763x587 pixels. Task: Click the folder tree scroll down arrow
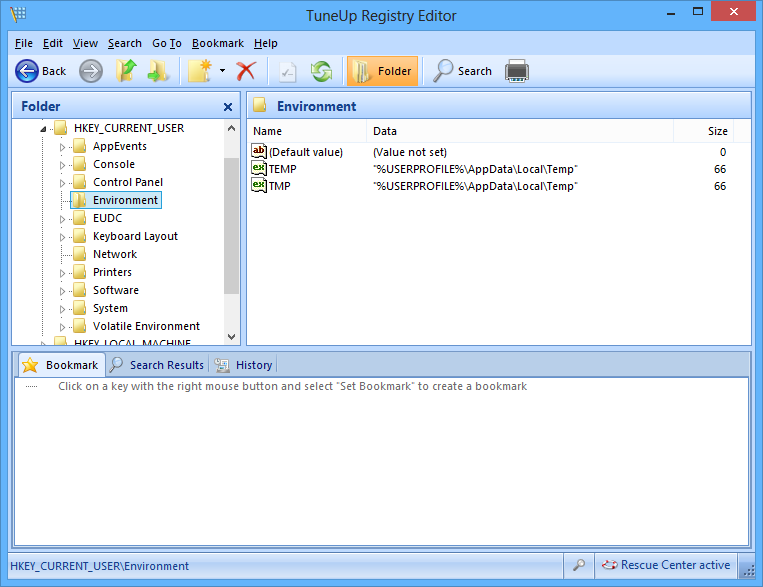[232, 337]
